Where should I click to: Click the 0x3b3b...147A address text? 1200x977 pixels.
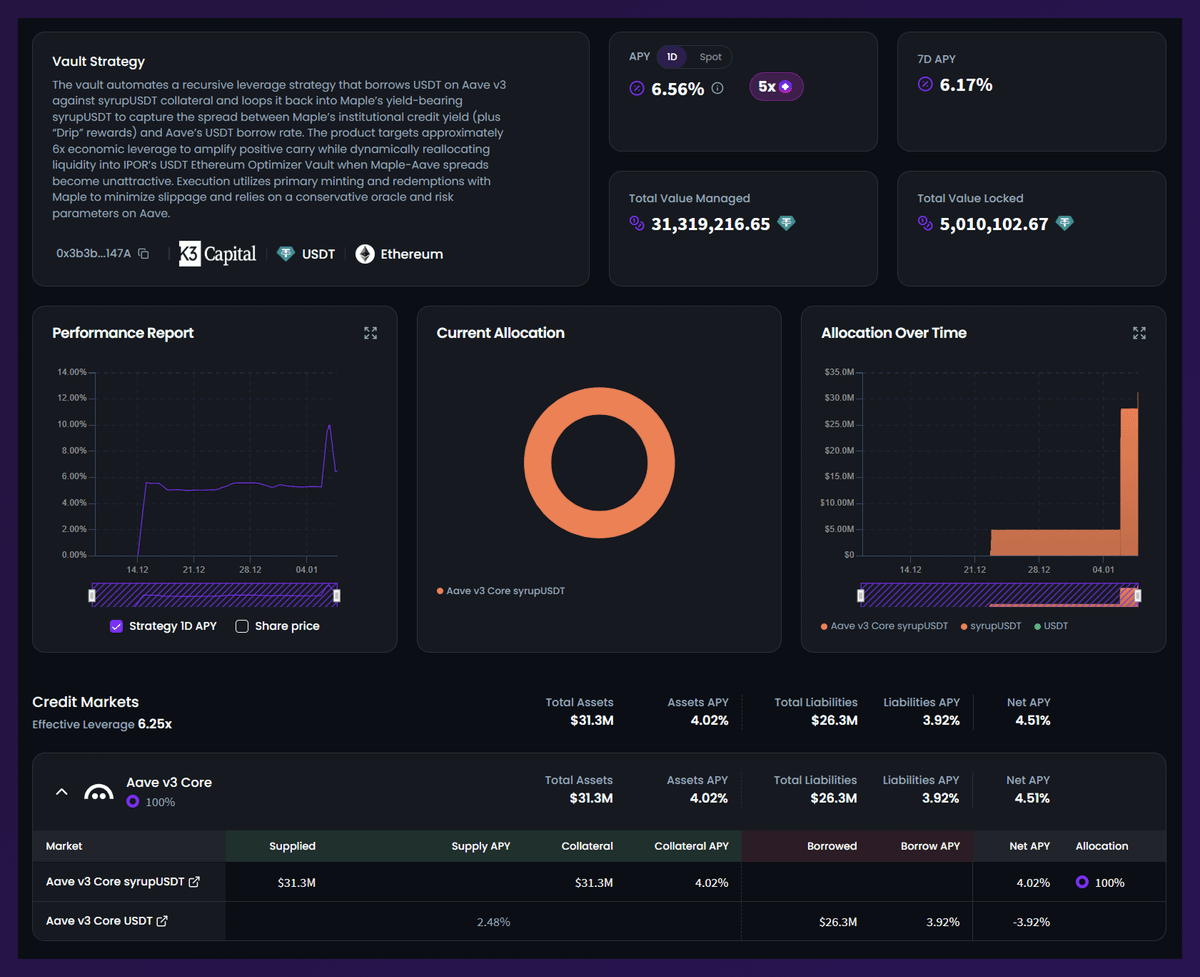[94, 254]
